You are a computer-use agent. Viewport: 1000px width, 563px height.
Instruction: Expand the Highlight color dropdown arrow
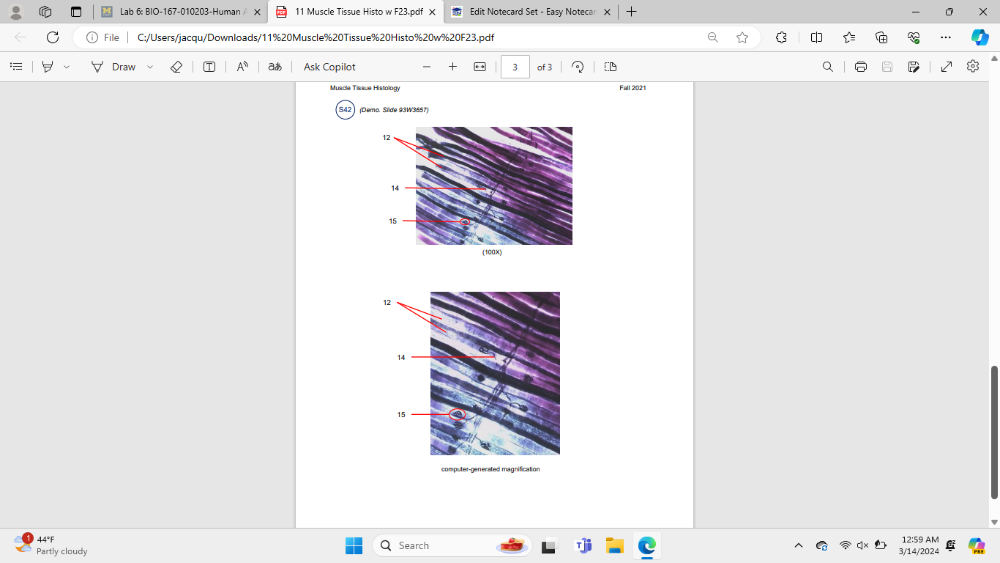point(67,67)
